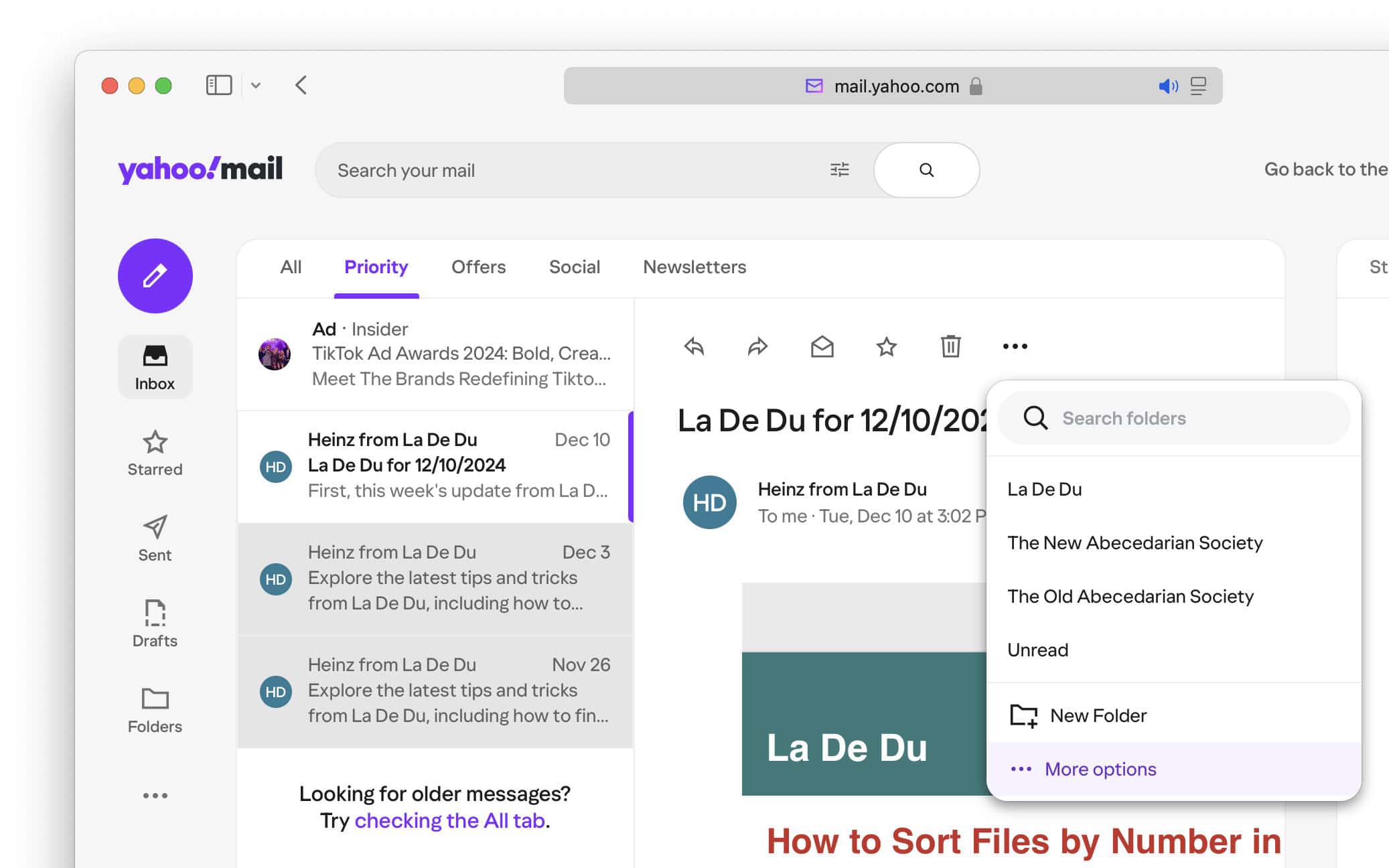Open advanced search filters
Image resolution: width=1389 pixels, height=868 pixels.
point(839,170)
